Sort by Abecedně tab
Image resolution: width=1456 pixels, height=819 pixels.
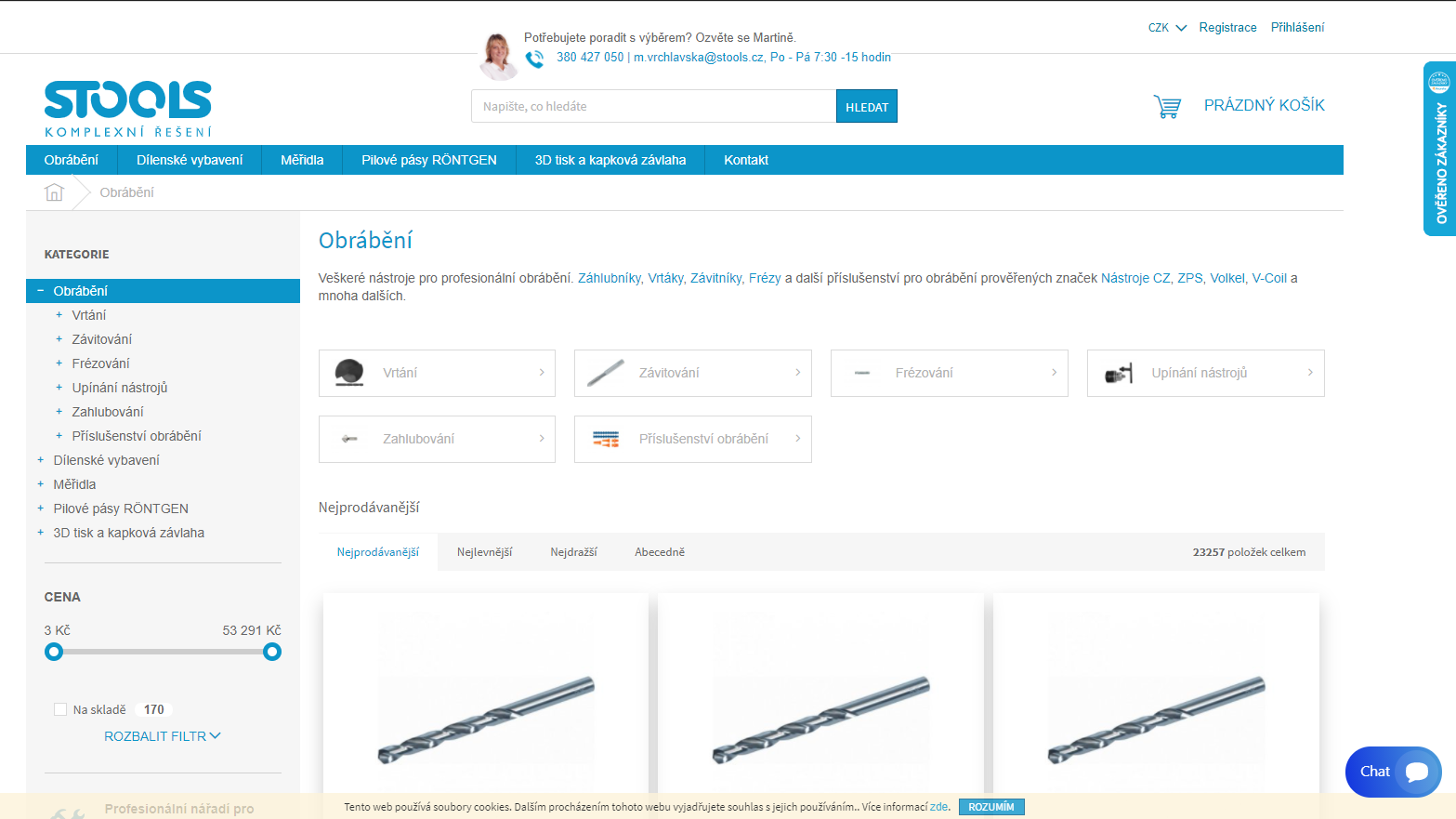[660, 552]
